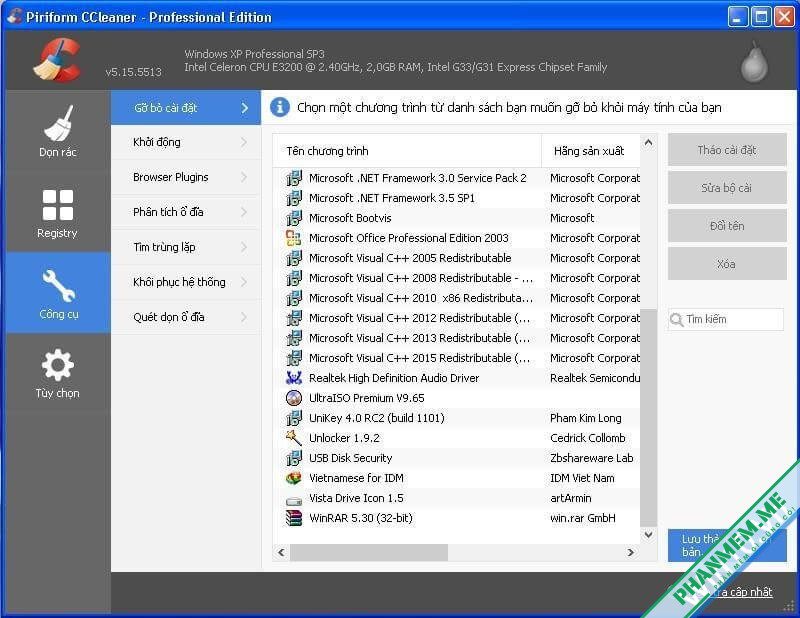Open the Quét dọn ổ đĩa tab
The height and width of the screenshot is (618, 800).
(186, 317)
